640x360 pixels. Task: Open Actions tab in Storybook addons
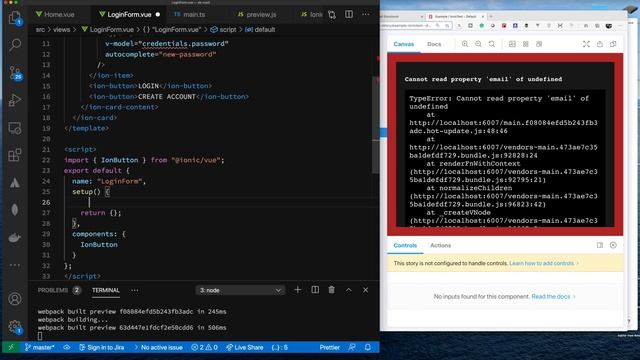click(x=440, y=245)
